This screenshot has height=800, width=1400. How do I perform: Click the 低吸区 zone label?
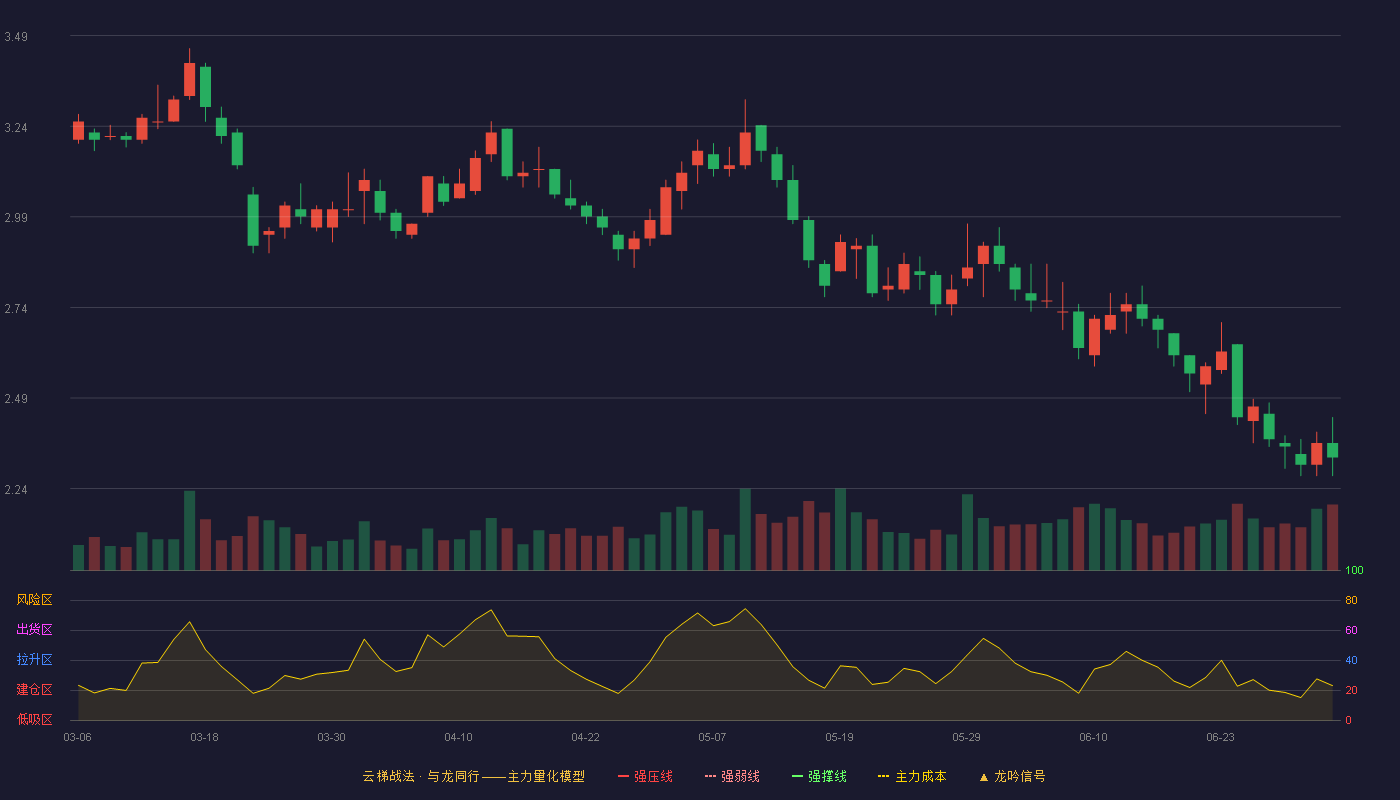pyautogui.click(x=34, y=719)
